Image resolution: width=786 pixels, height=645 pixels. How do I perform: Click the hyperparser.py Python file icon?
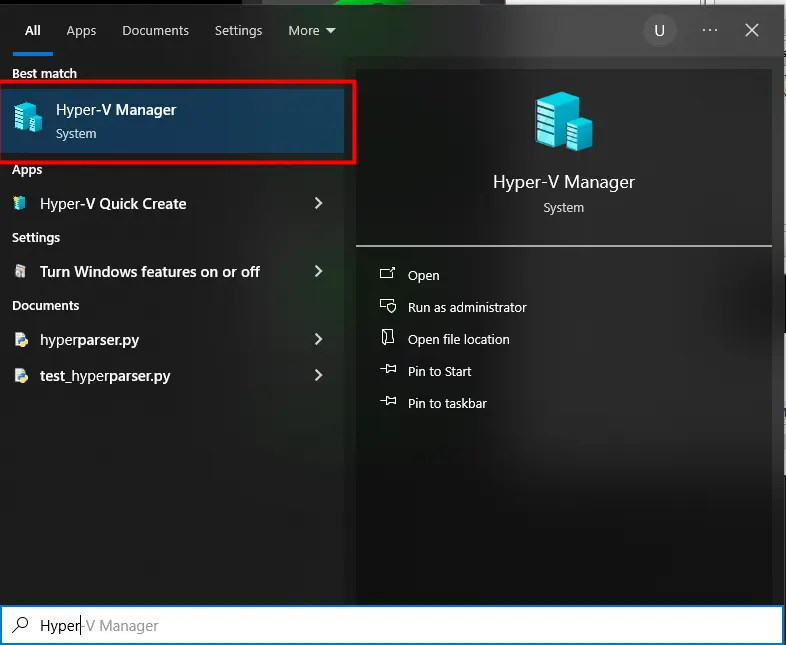[21, 339]
